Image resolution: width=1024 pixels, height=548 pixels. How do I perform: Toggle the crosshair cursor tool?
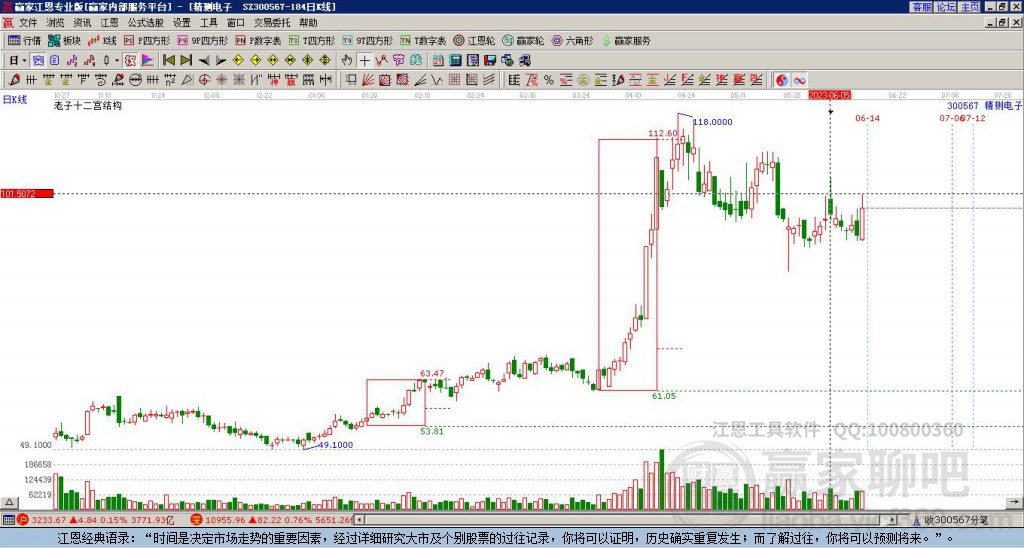click(364, 61)
